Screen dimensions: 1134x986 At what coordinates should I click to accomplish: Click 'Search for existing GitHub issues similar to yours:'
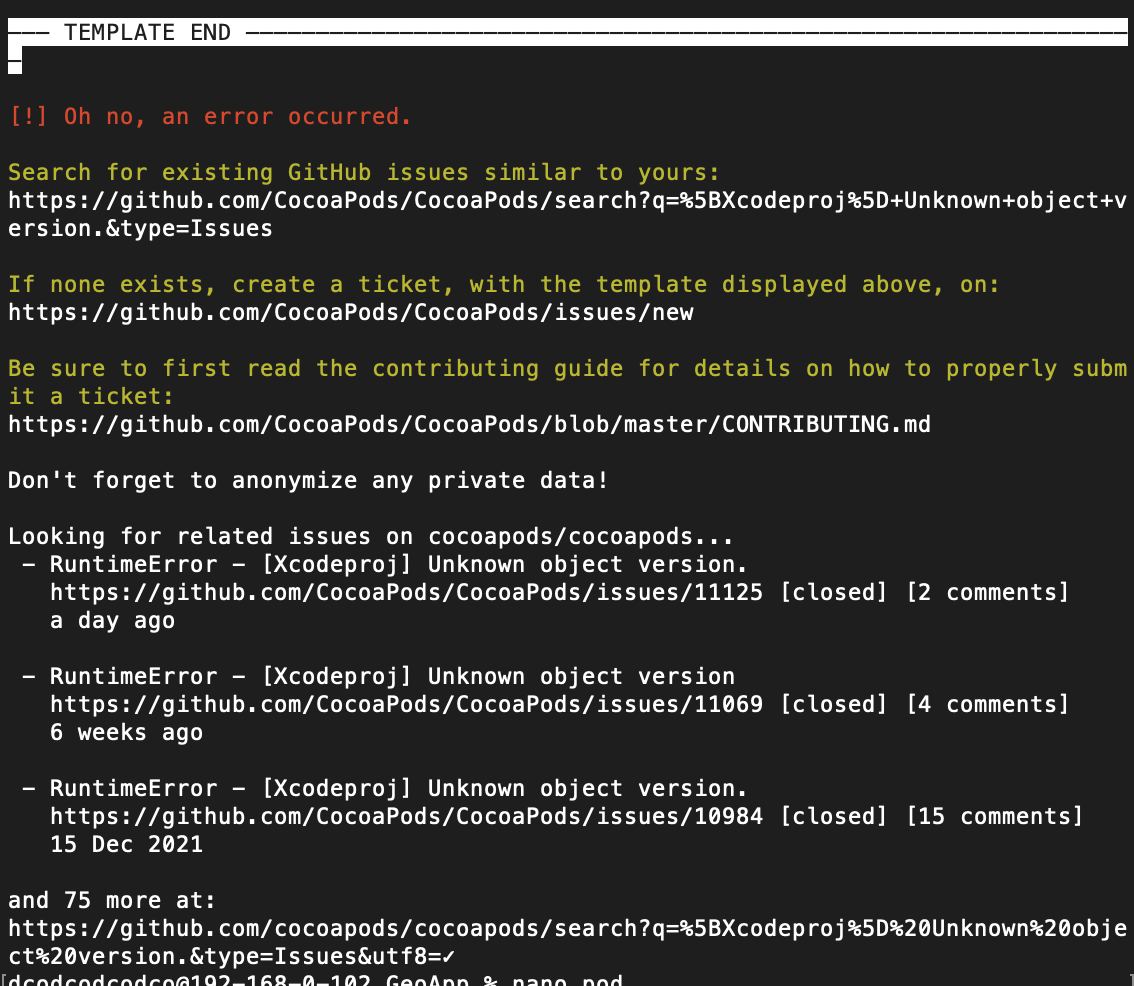tap(364, 173)
